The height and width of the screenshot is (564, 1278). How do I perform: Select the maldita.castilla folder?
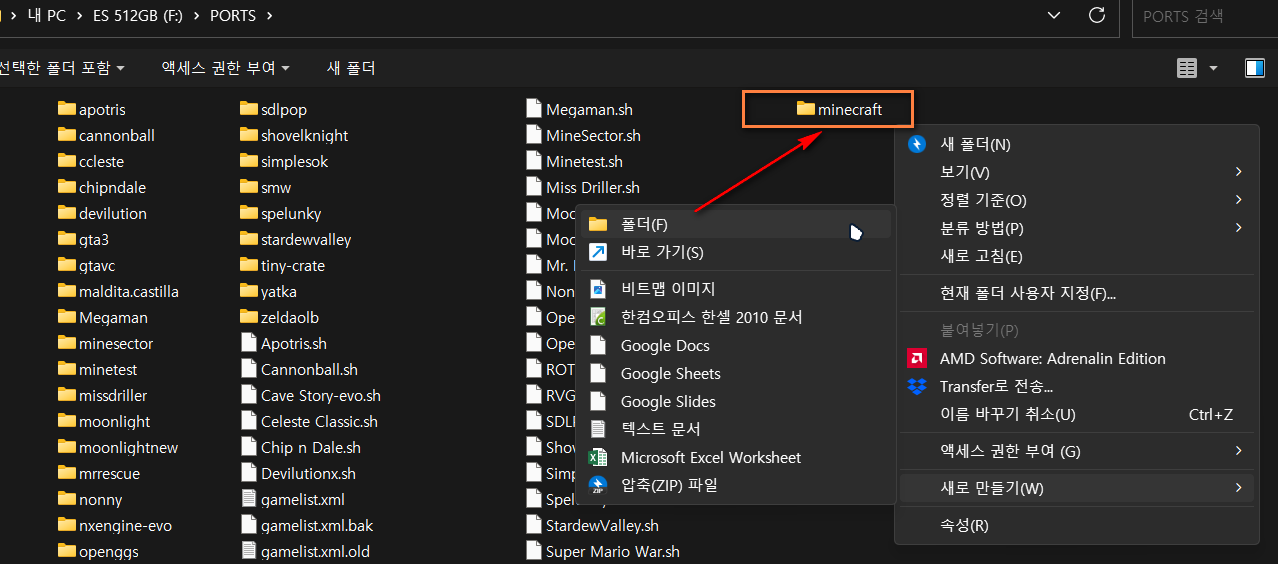point(119,291)
